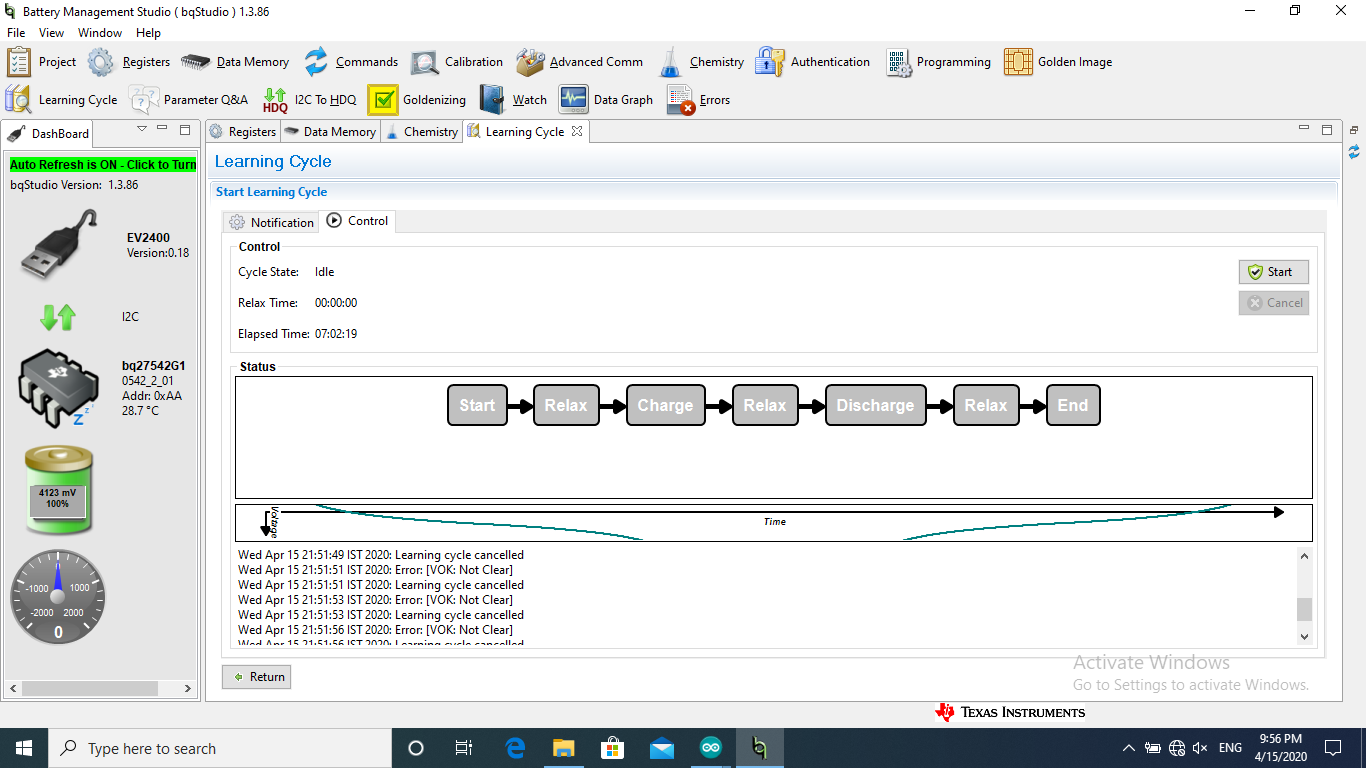Click the DashBoard scrollbar right arrow
The image size is (1366, 768).
(188, 689)
